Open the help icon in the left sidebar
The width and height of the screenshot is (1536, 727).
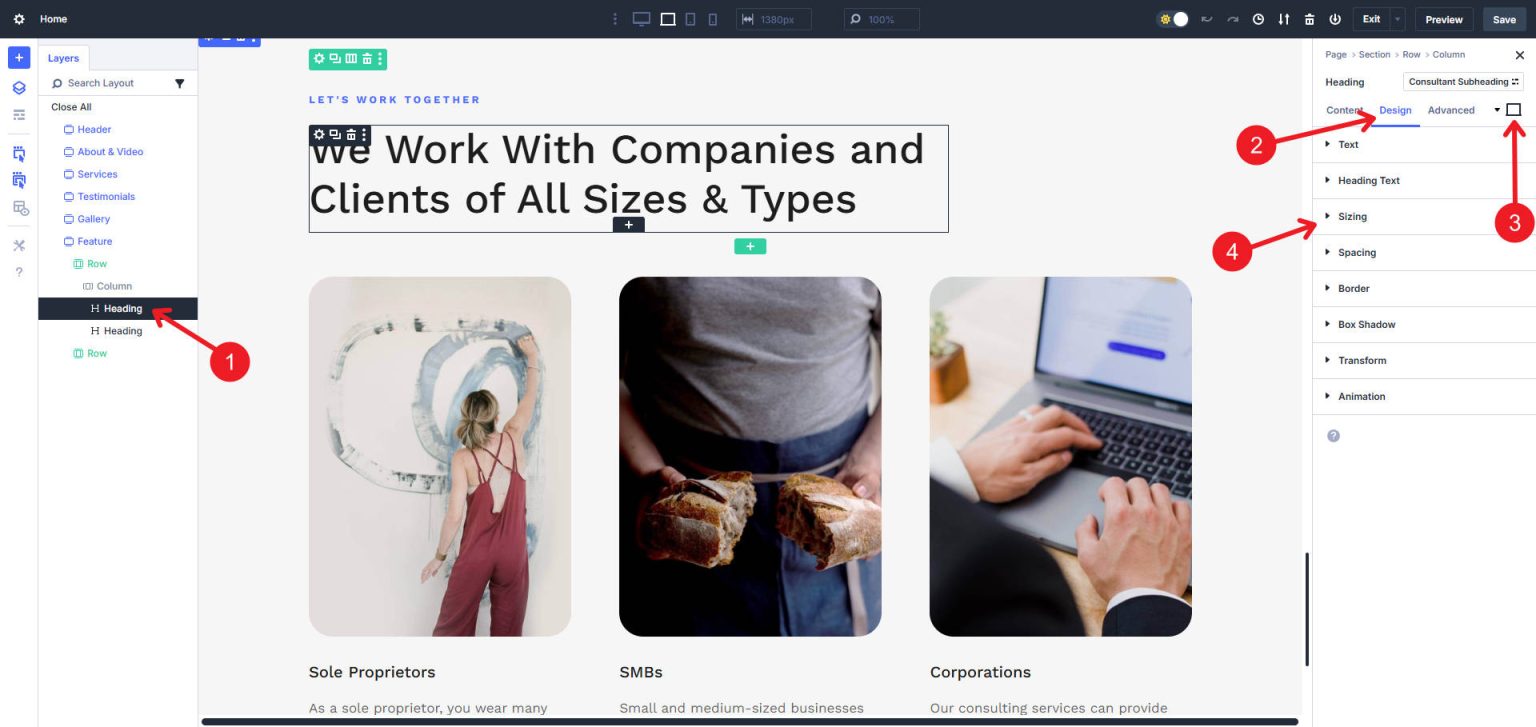(x=18, y=271)
